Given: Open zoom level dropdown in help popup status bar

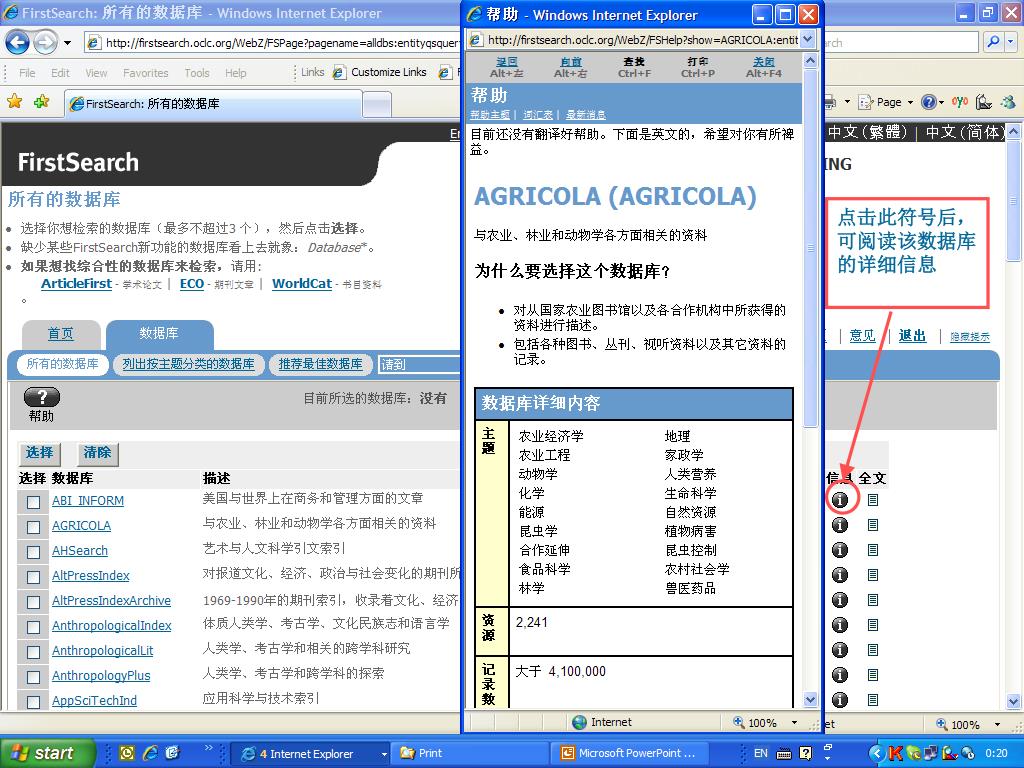Looking at the screenshot, I should pyautogui.click(x=794, y=722).
